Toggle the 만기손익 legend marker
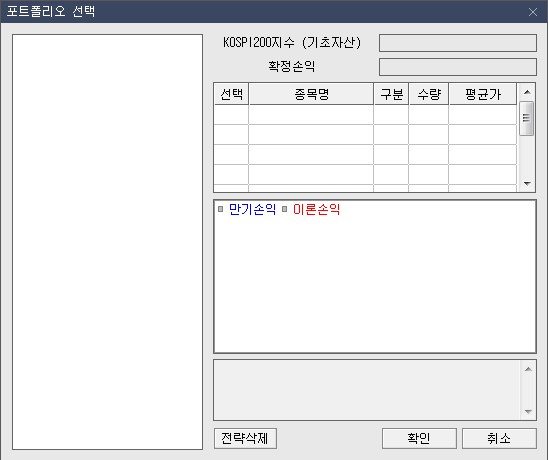548x460 pixels. pos(221,209)
